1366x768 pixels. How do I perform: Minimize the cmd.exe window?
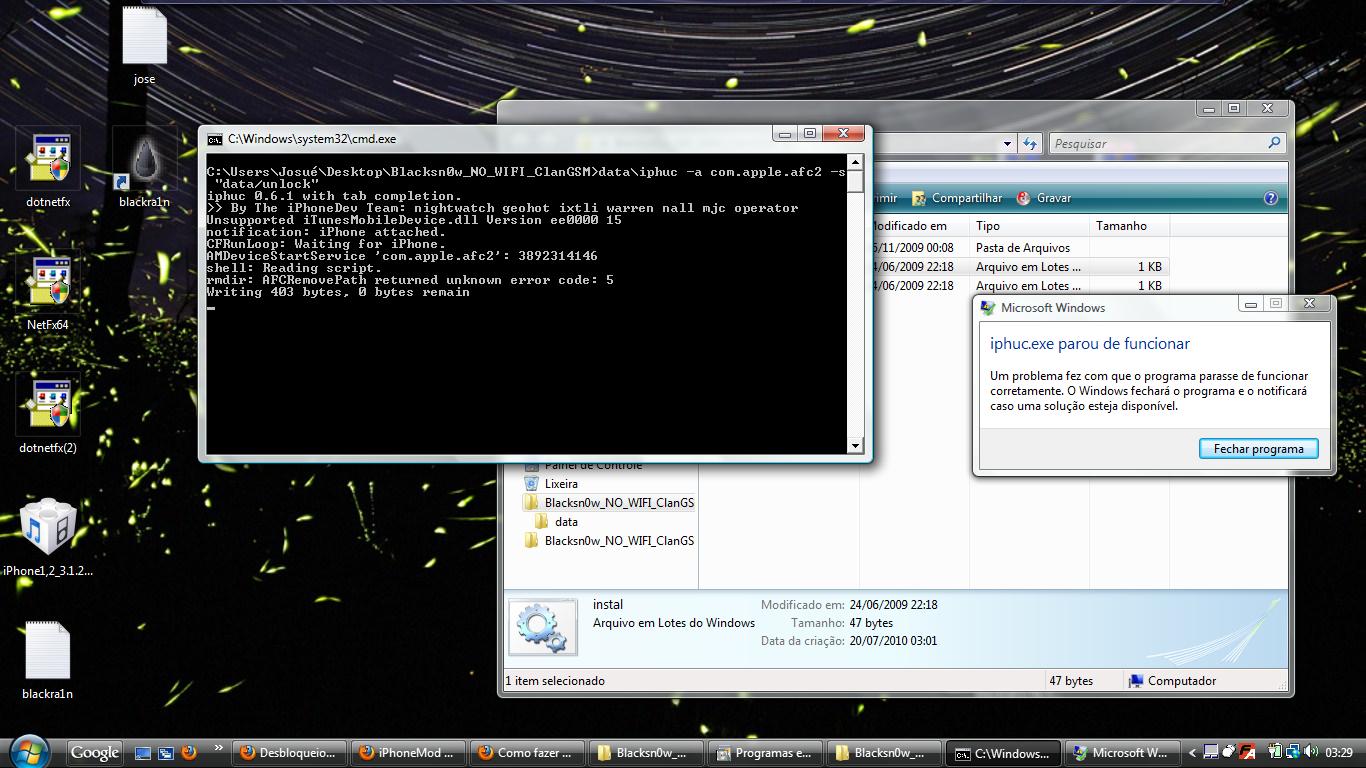tap(786, 134)
